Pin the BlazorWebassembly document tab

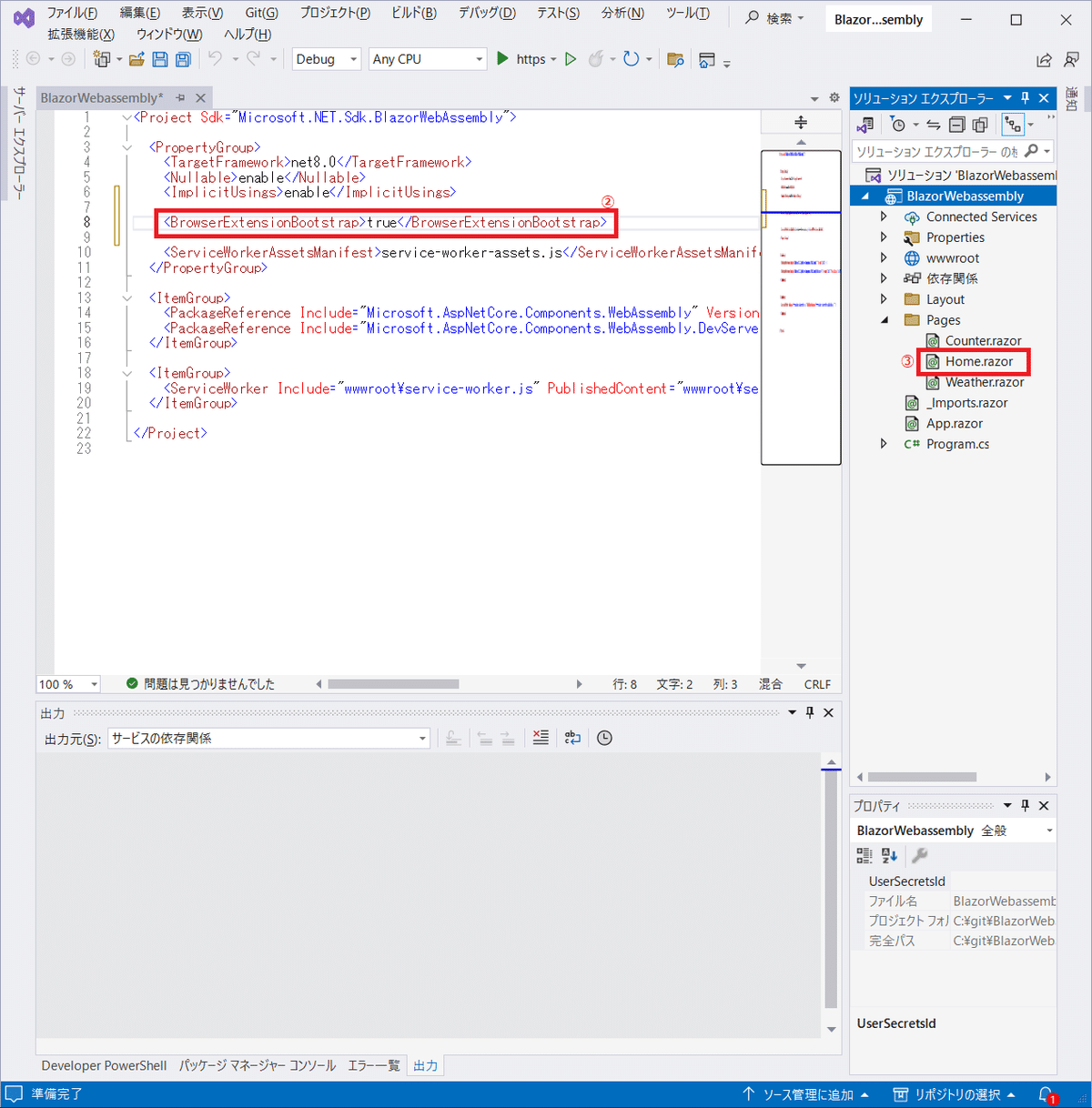pos(180,97)
